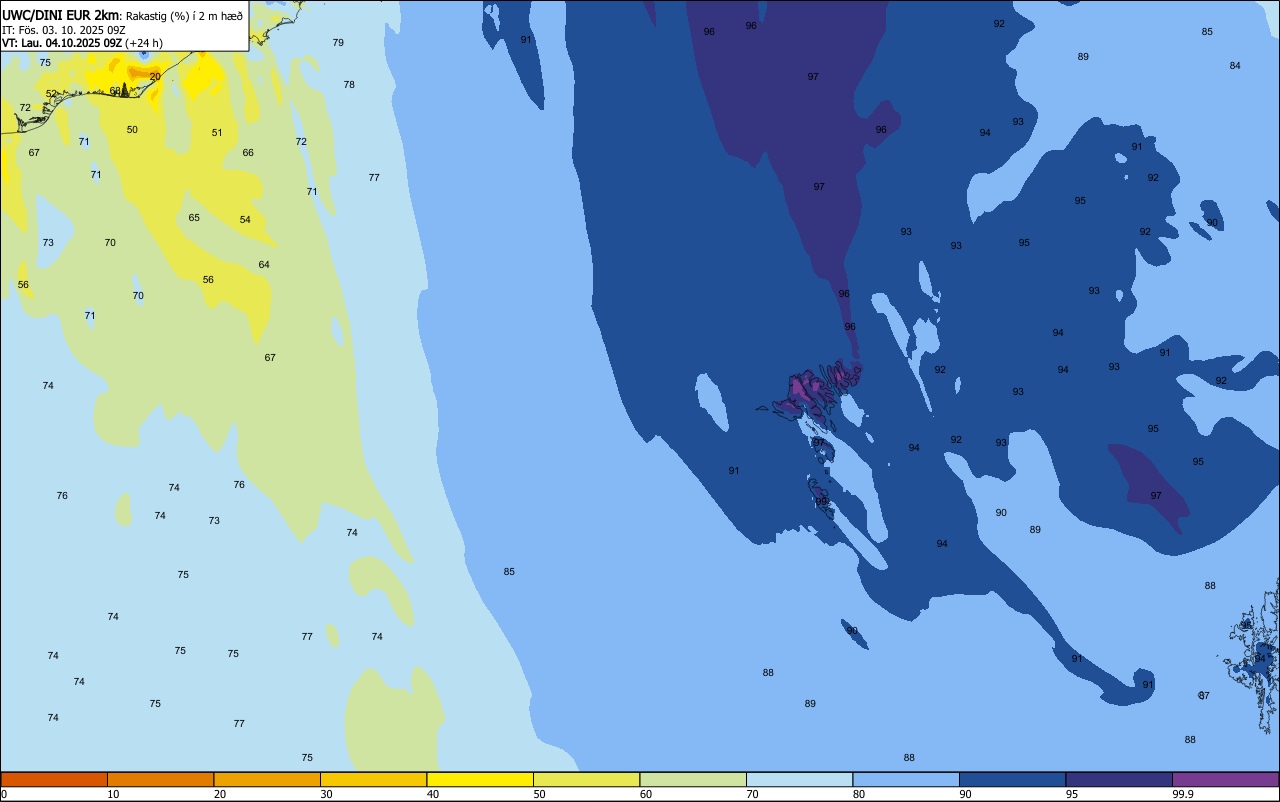Click the bright yellow 40–50 legend swatch

tap(480, 779)
